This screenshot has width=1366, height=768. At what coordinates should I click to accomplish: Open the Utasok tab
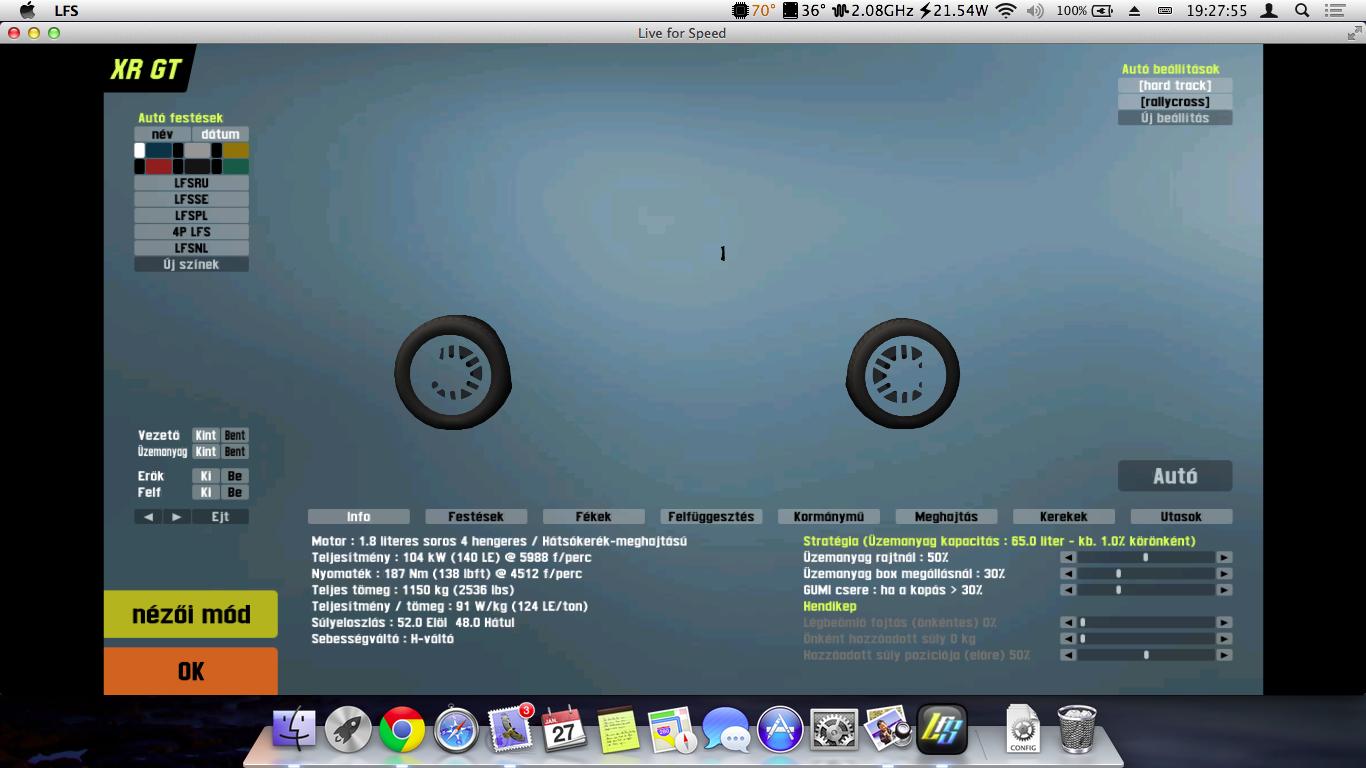point(1181,517)
